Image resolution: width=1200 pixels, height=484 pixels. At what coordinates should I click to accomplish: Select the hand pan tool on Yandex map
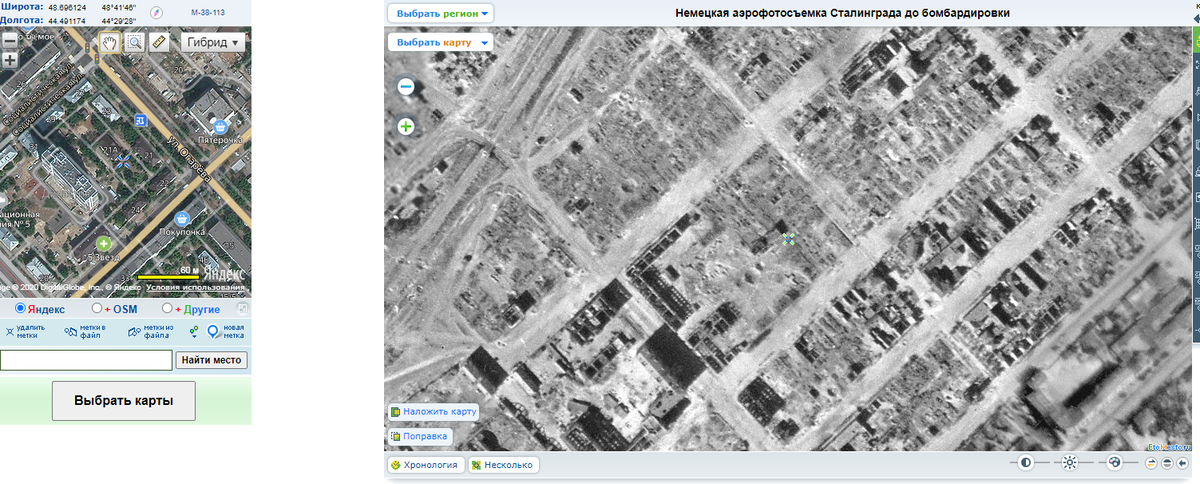pyautogui.click(x=109, y=43)
